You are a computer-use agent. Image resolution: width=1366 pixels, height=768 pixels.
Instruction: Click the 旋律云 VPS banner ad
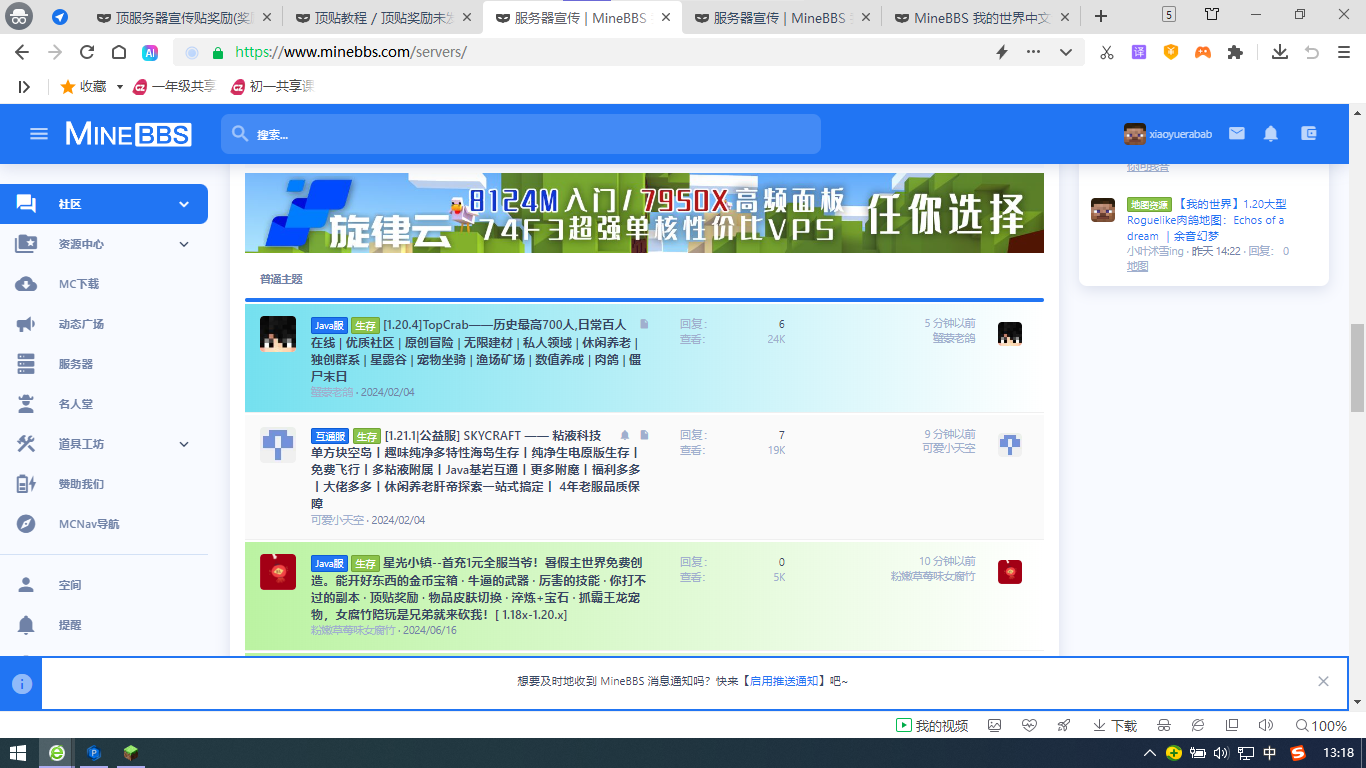coord(644,212)
